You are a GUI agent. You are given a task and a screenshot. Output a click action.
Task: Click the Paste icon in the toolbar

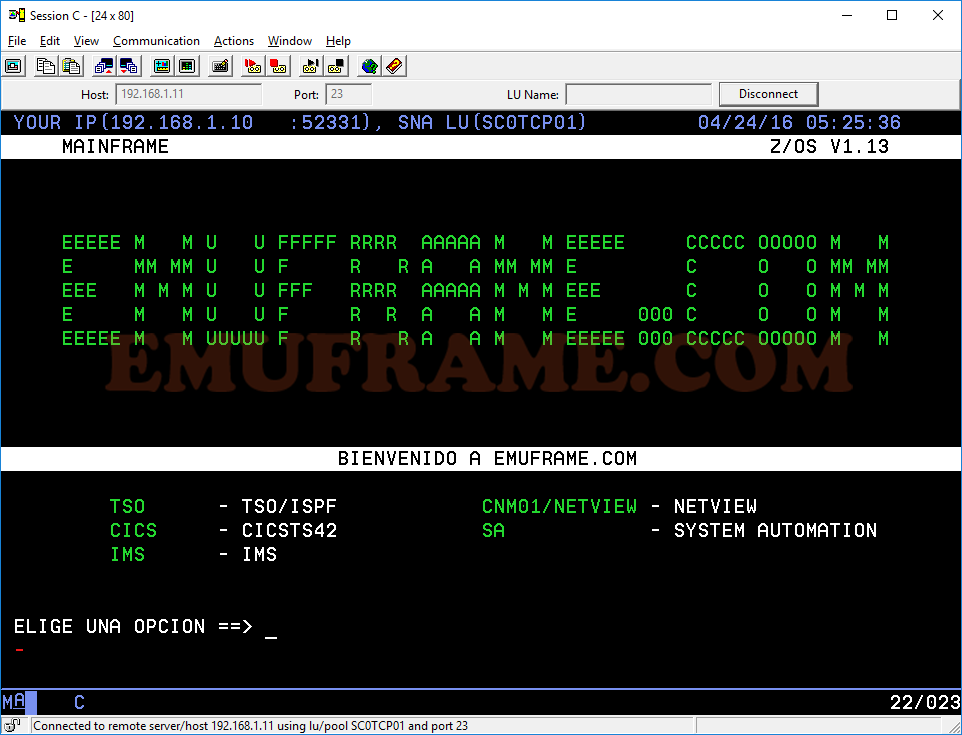click(70, 66)
